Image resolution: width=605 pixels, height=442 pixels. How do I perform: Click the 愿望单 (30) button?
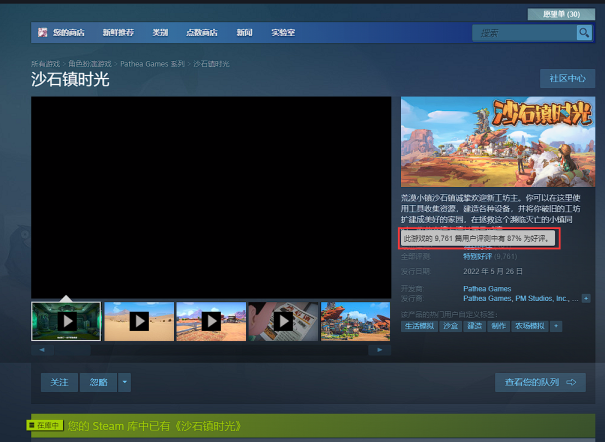coord(561,14)
